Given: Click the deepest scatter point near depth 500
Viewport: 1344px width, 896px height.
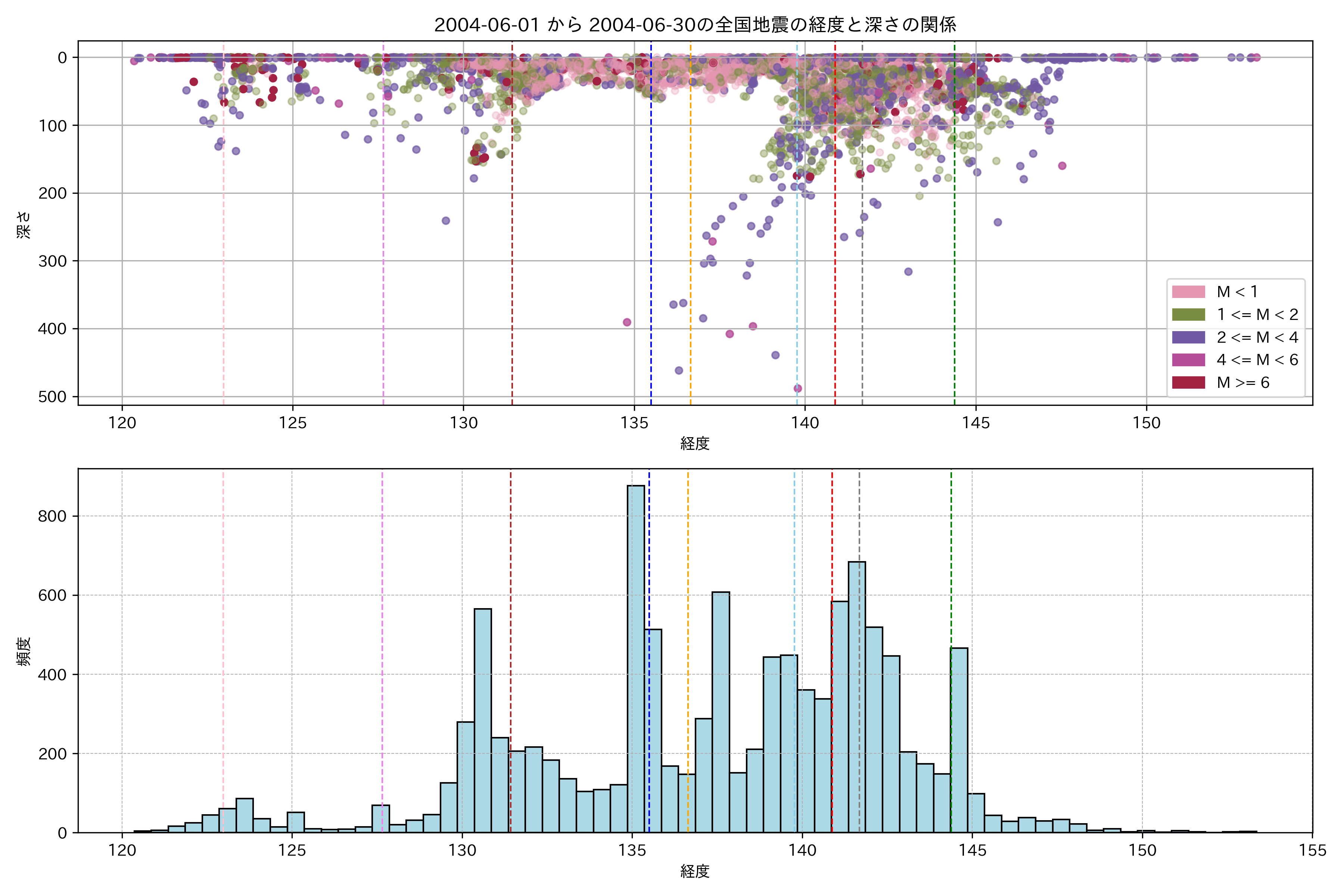Looking at the screenshot, I should click(x=798, y=389).
